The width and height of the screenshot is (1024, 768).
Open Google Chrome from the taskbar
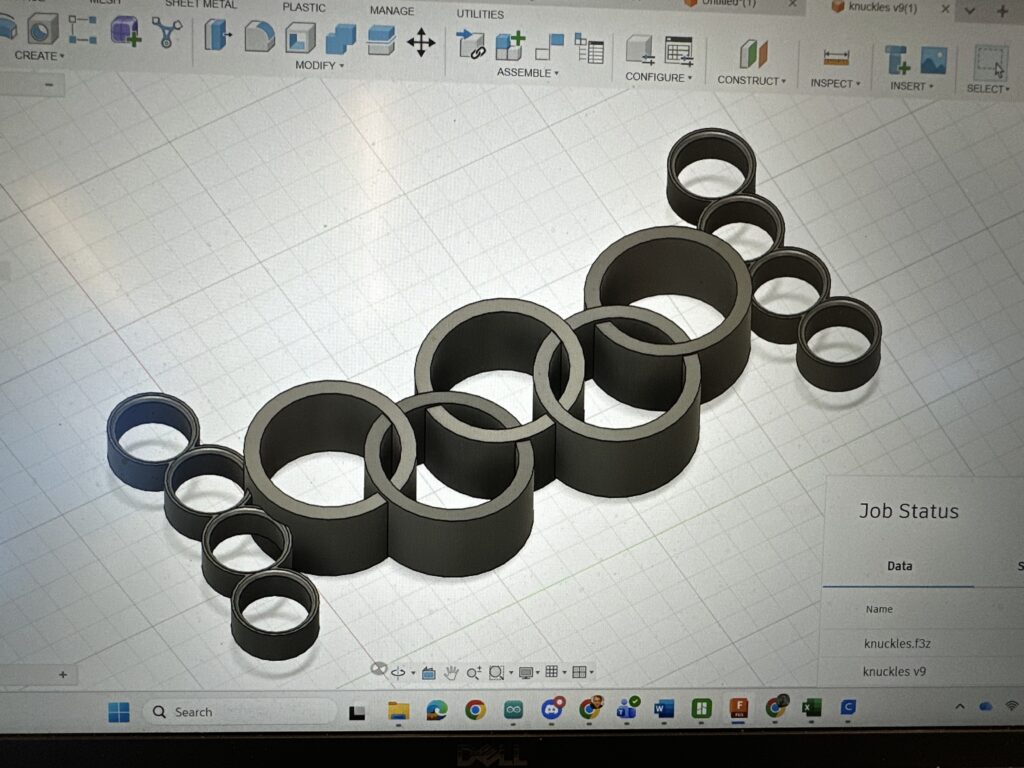coord(475,711)
